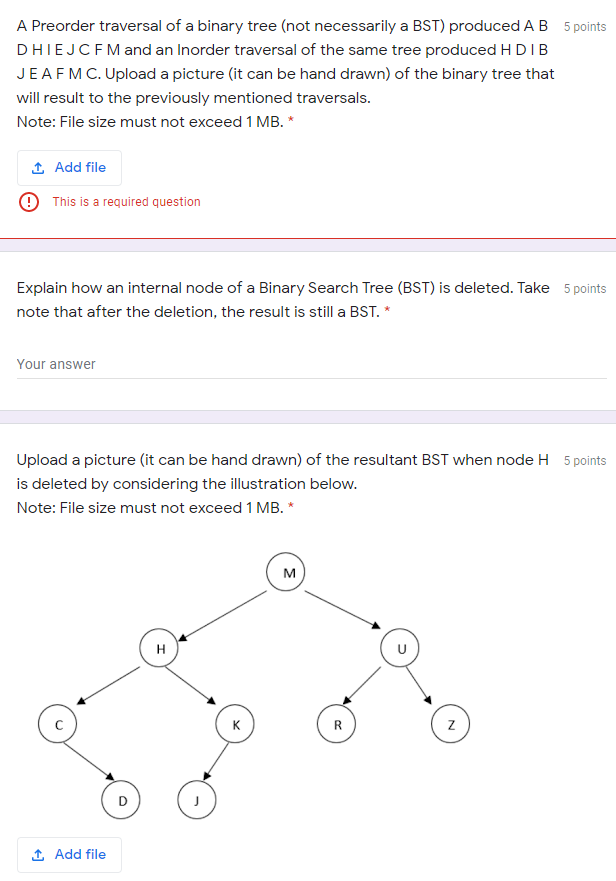
Task: Click the upload arrow icon on bottom Add file
Action: pos(37,854)
